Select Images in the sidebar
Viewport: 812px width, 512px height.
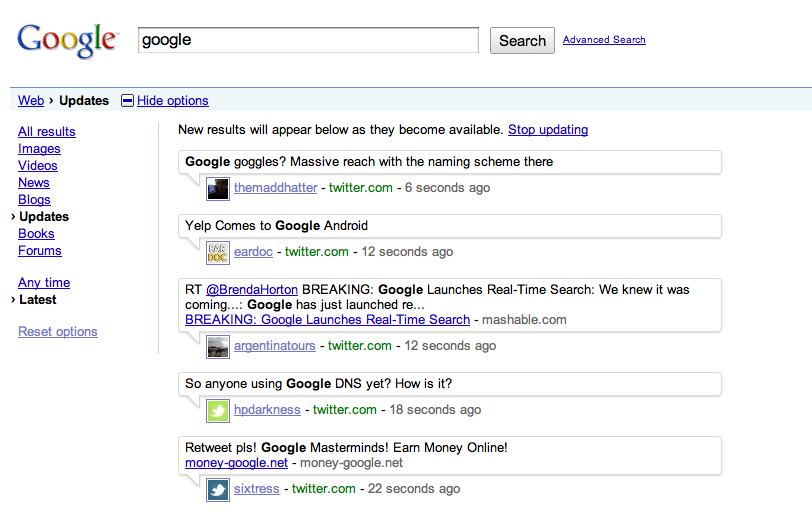[39, 149]
